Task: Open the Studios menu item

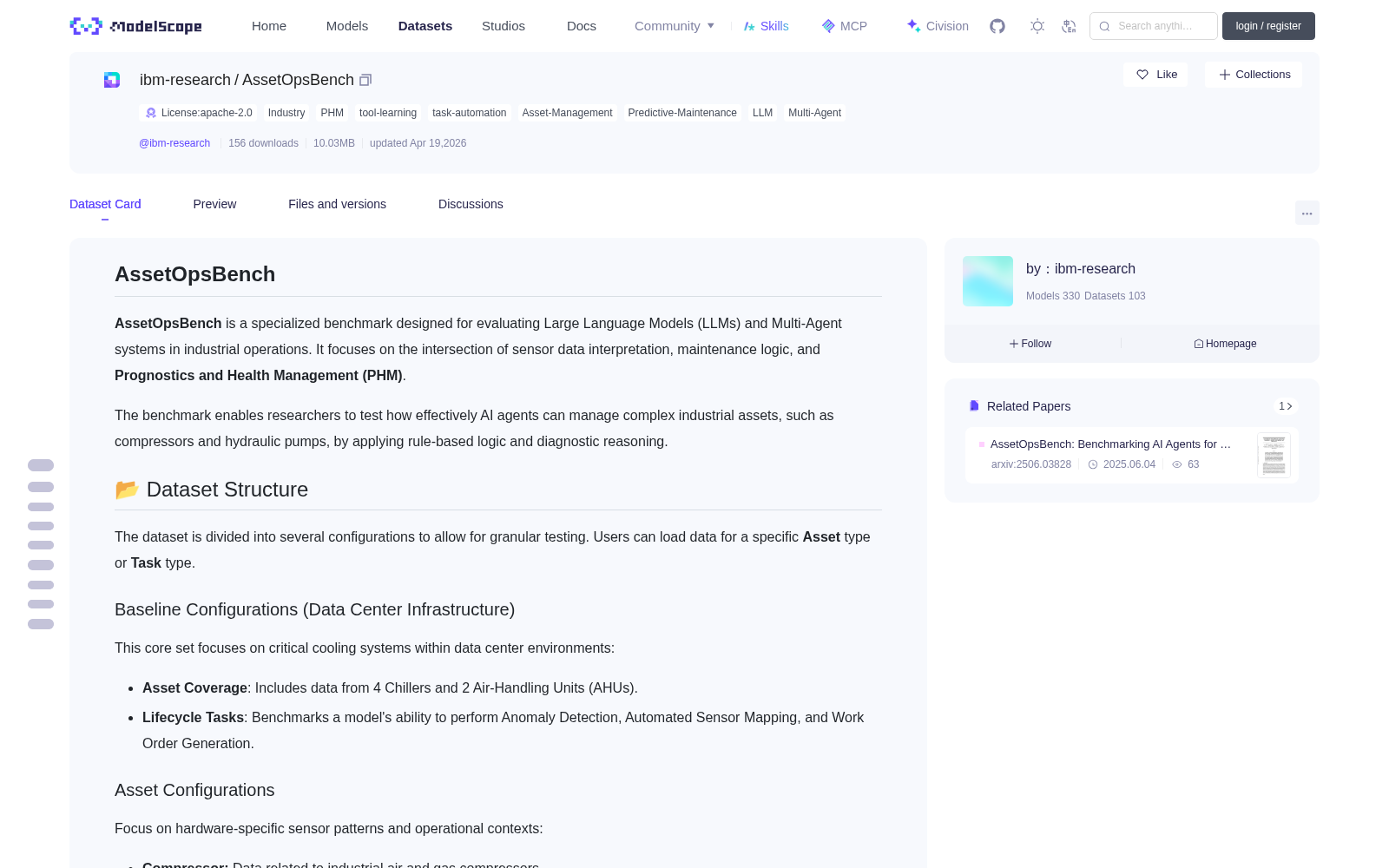Action: click(504, 26)
